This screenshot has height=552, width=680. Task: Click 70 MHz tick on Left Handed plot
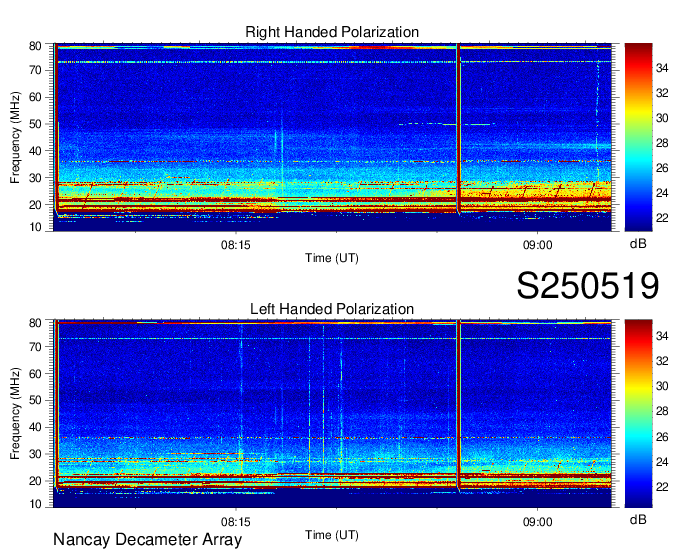35,347
